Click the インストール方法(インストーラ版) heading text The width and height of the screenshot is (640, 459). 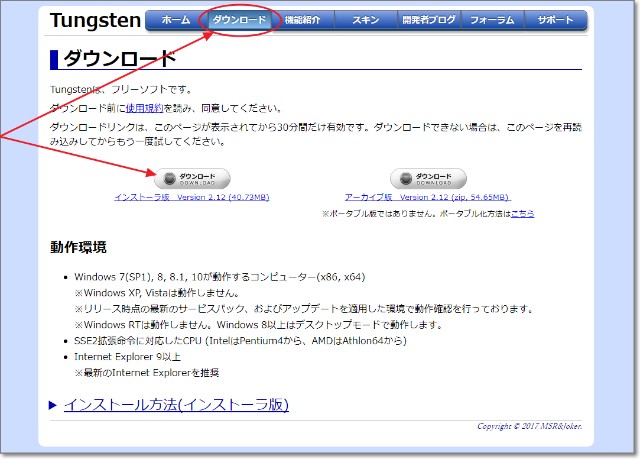(176, 405)
